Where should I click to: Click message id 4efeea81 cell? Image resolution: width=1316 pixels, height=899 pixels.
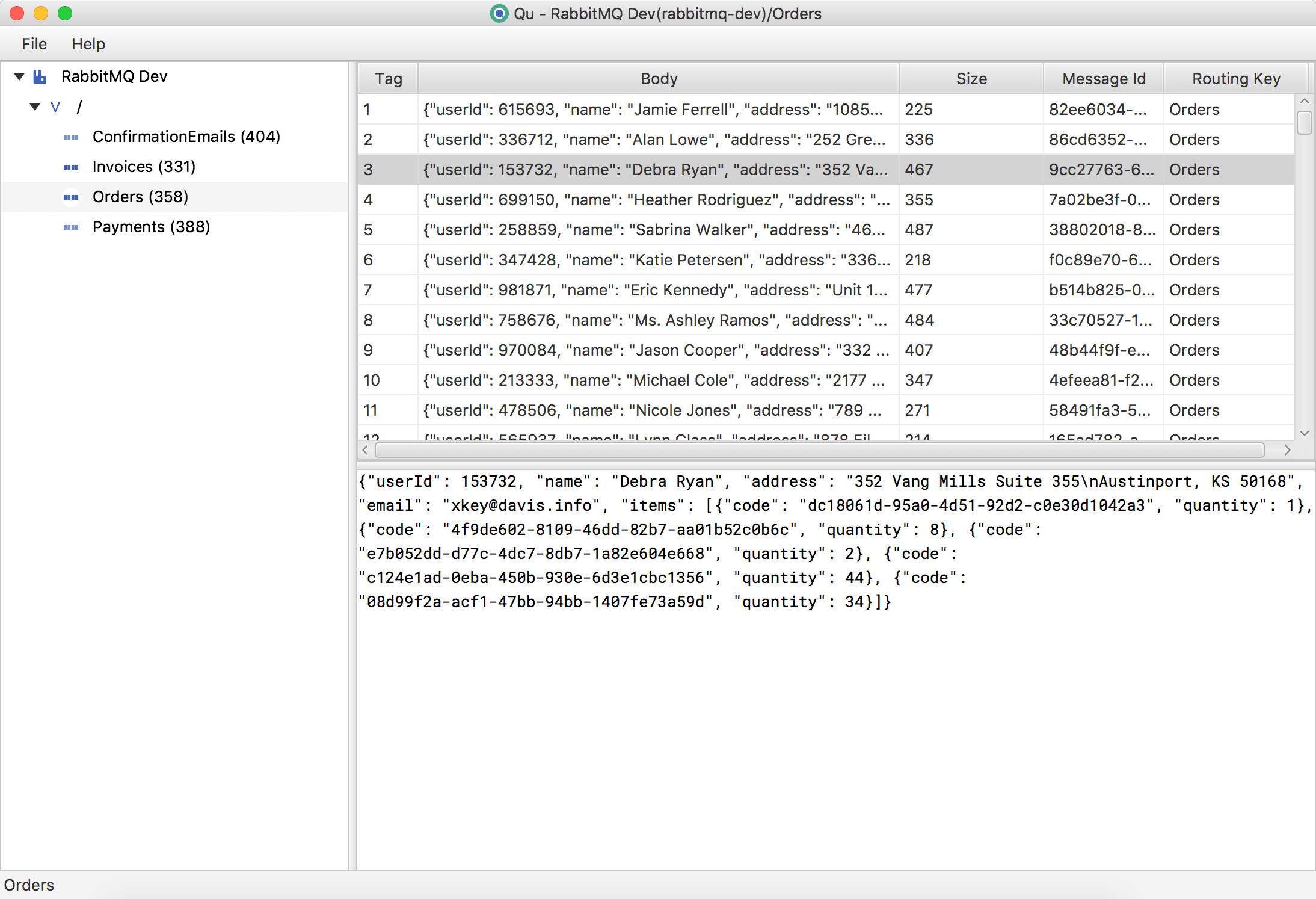click(1104, 380)
